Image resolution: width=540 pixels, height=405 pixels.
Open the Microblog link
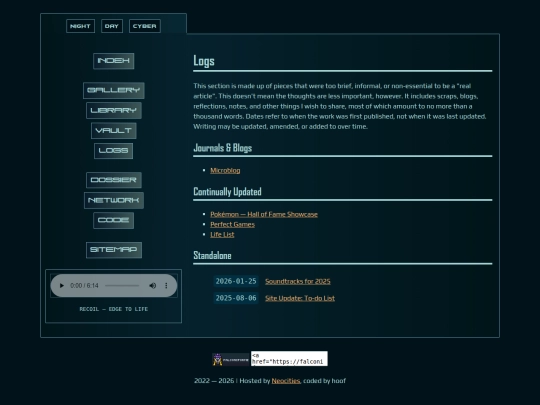[x=225, y=170]
